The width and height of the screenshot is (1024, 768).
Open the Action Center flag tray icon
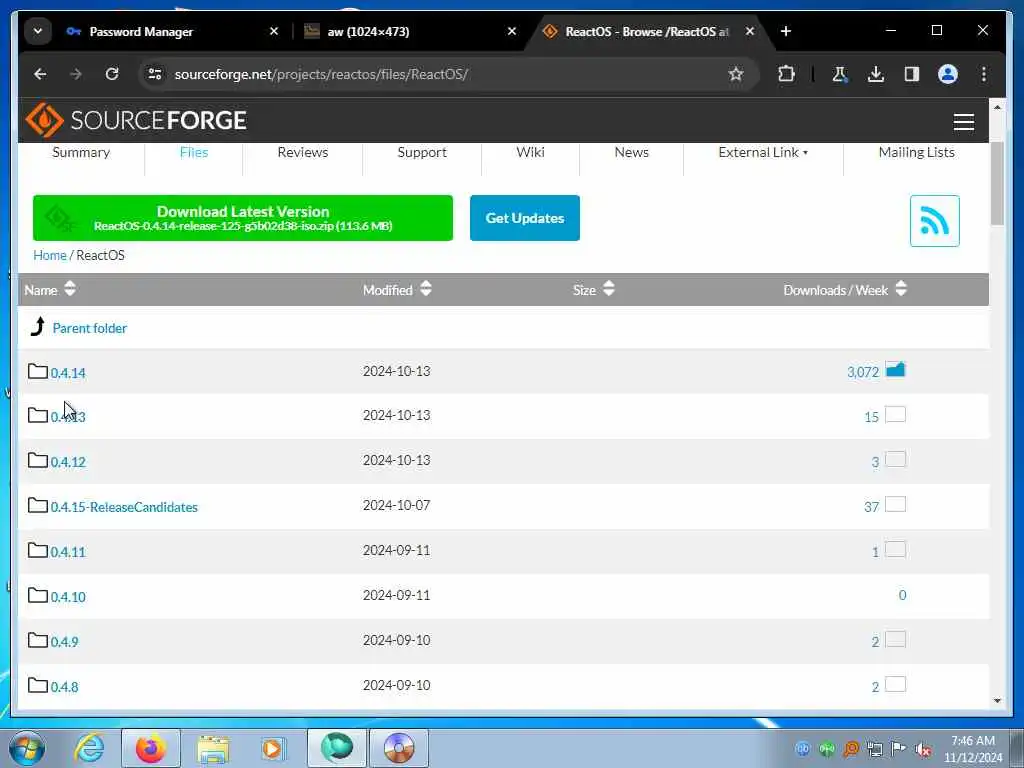[x=899, y=749]
